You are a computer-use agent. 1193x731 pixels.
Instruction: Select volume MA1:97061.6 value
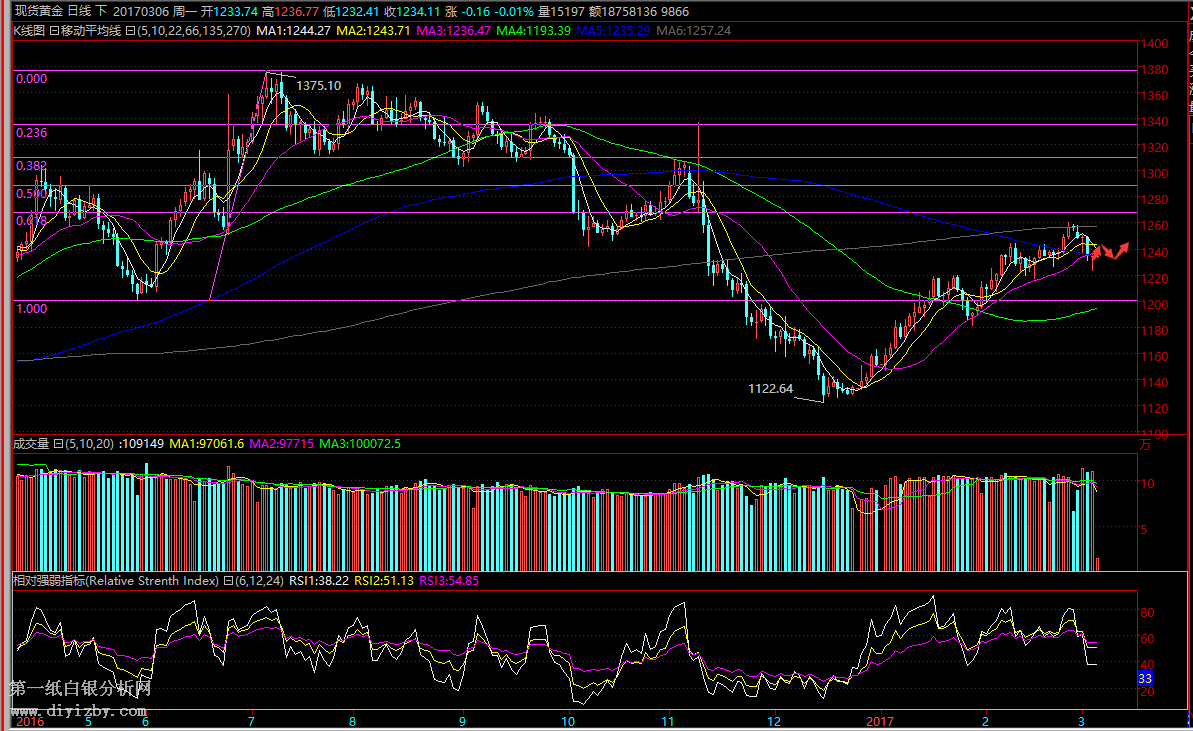coord(206,443)
